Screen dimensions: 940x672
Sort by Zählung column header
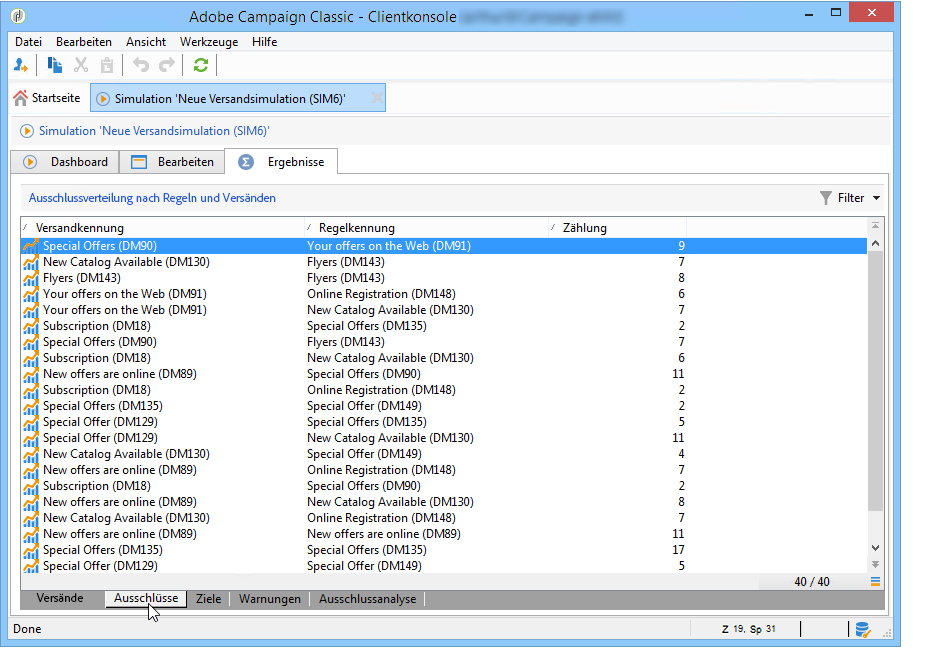click(617, 228)
